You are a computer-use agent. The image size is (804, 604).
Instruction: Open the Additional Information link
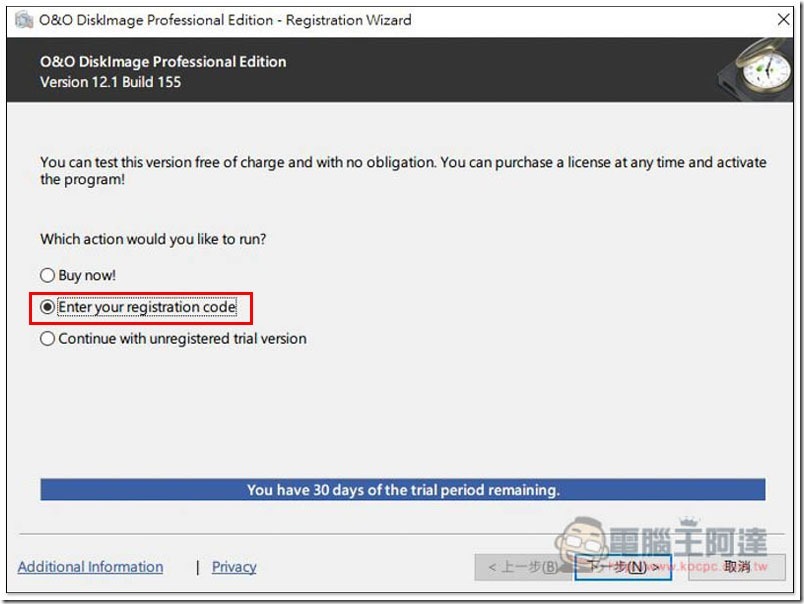click(x=90, y=567)
